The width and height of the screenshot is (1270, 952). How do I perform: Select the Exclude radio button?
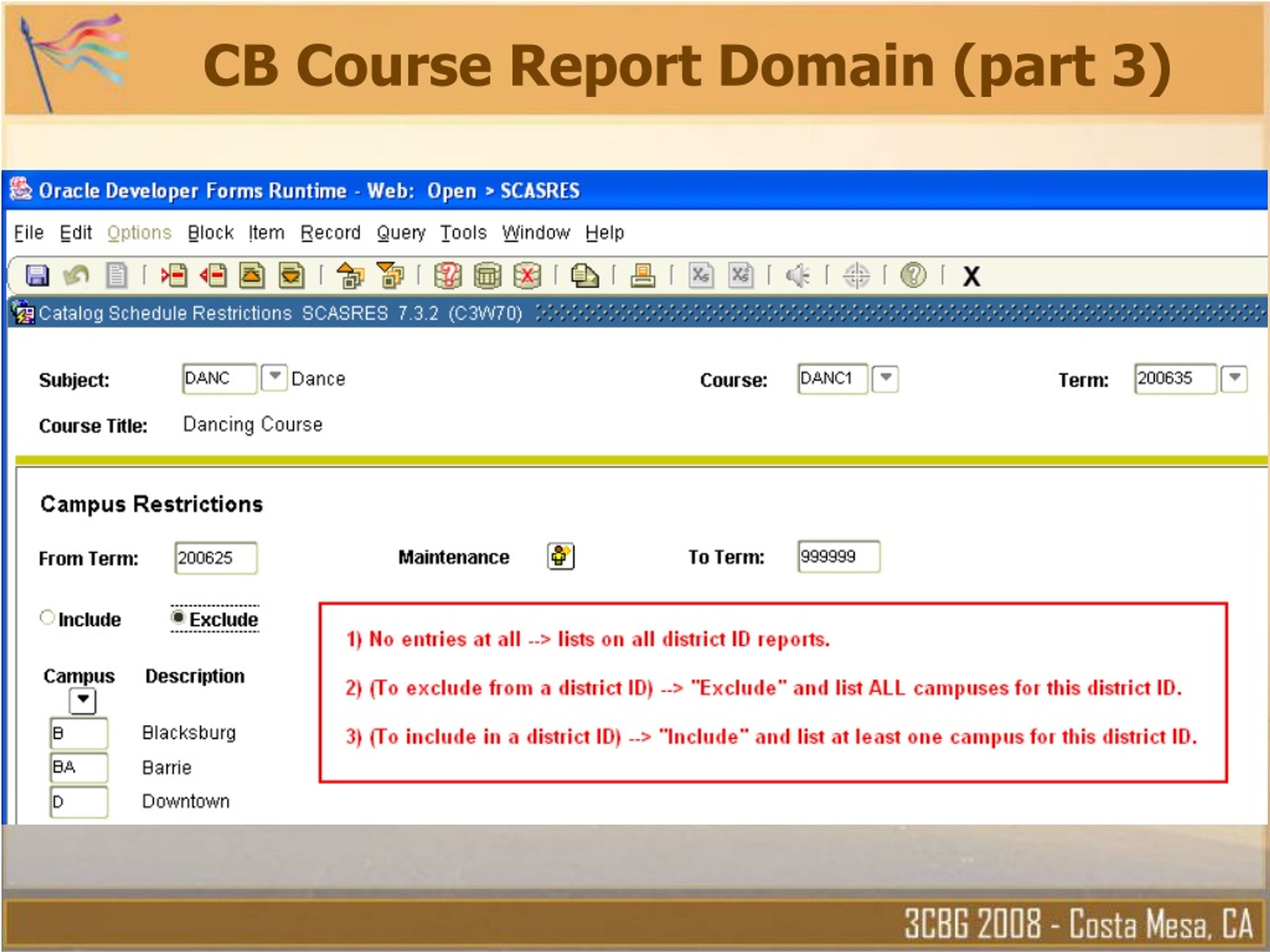click(x=178, y=617)
